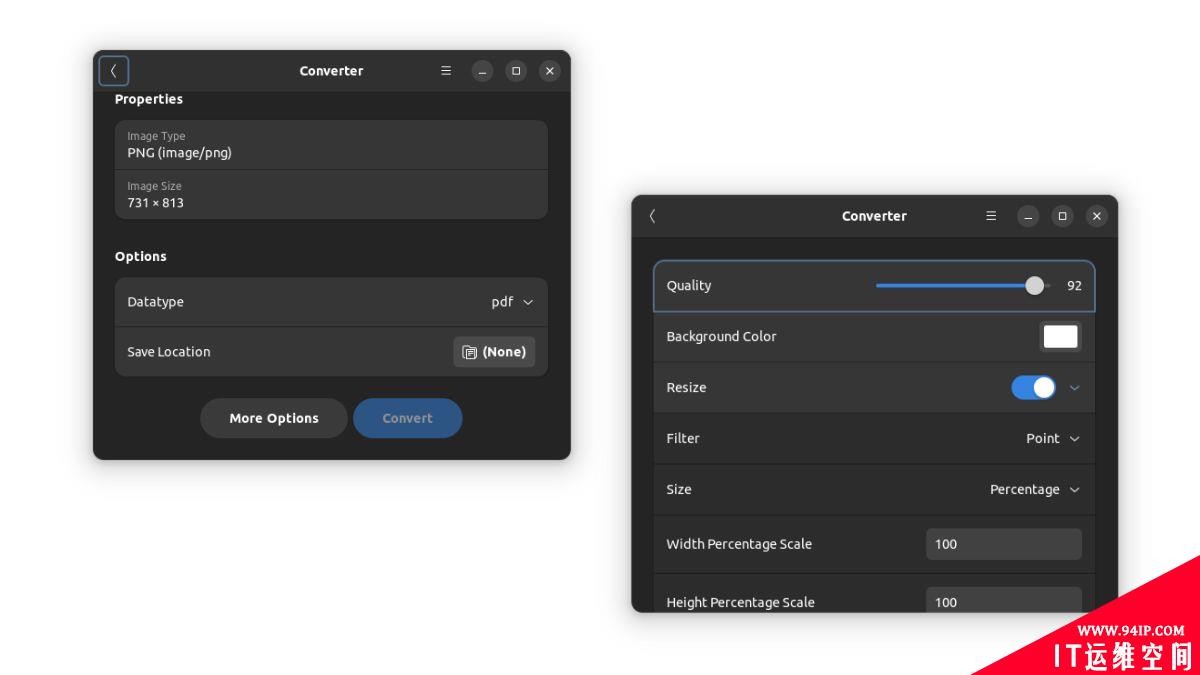The image size is (1200, 675).
Task: Click the More Options button
Action: click(274, 418)
